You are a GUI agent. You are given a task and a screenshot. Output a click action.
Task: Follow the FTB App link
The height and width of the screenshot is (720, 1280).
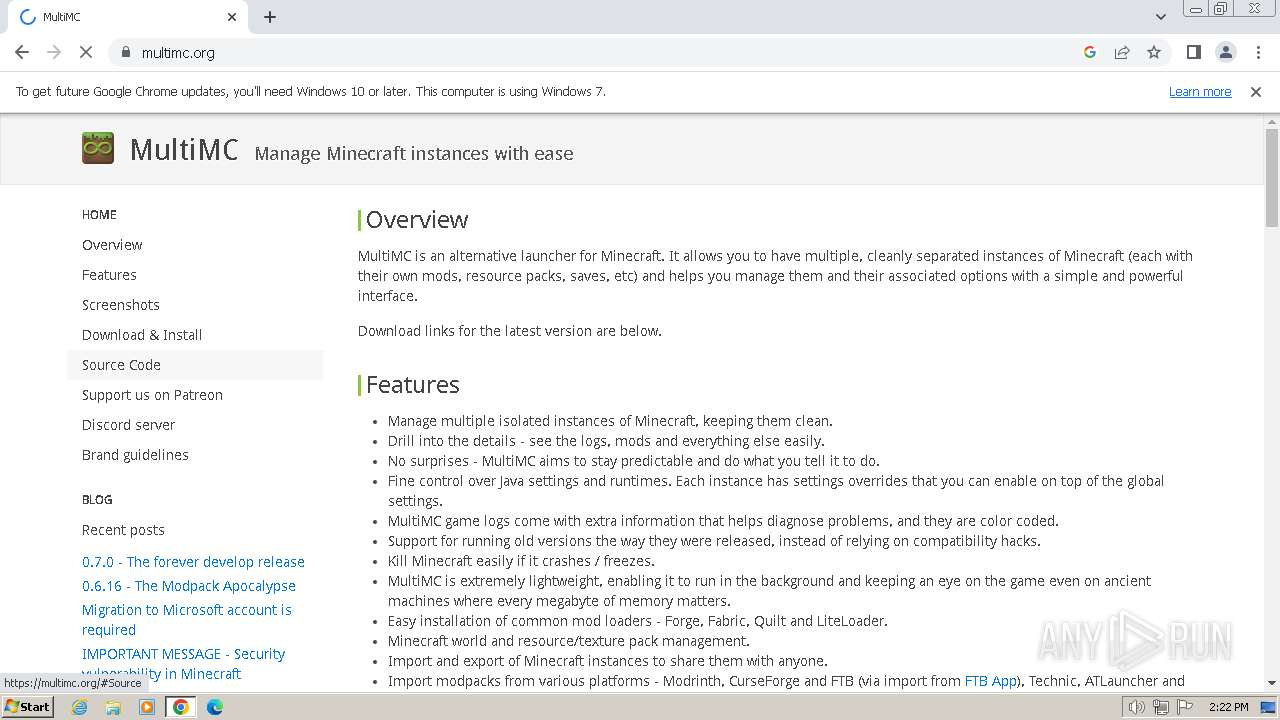[x=990, y=681]
